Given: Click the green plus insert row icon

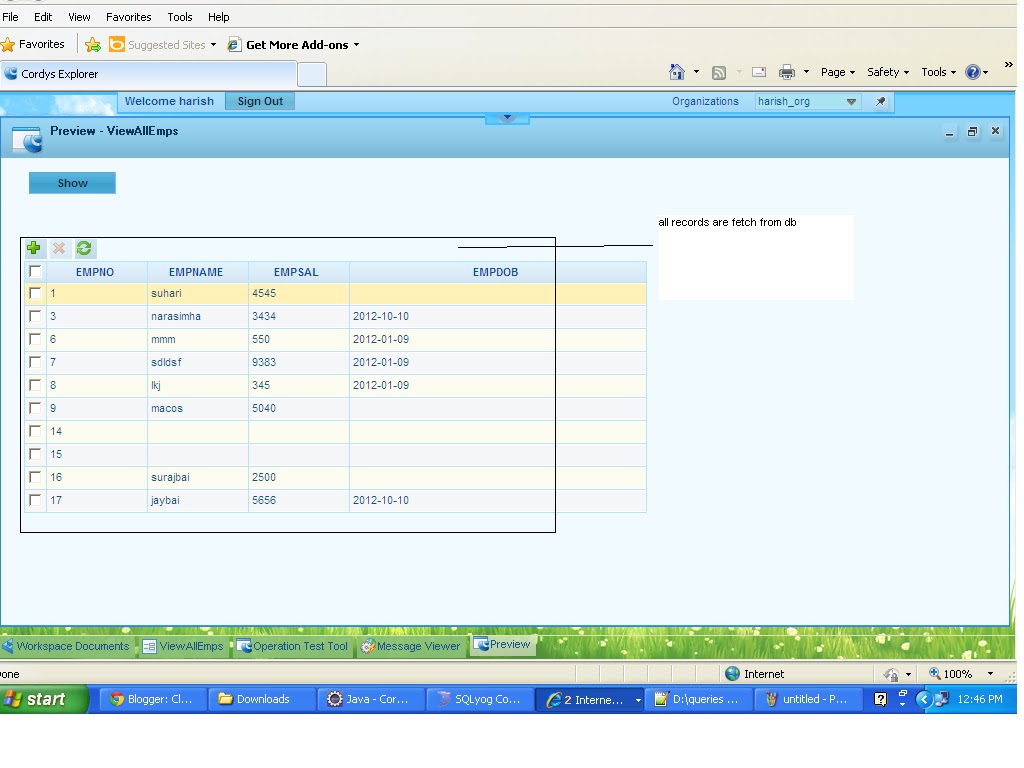Looking at the screenshot, I should (34, 248).
